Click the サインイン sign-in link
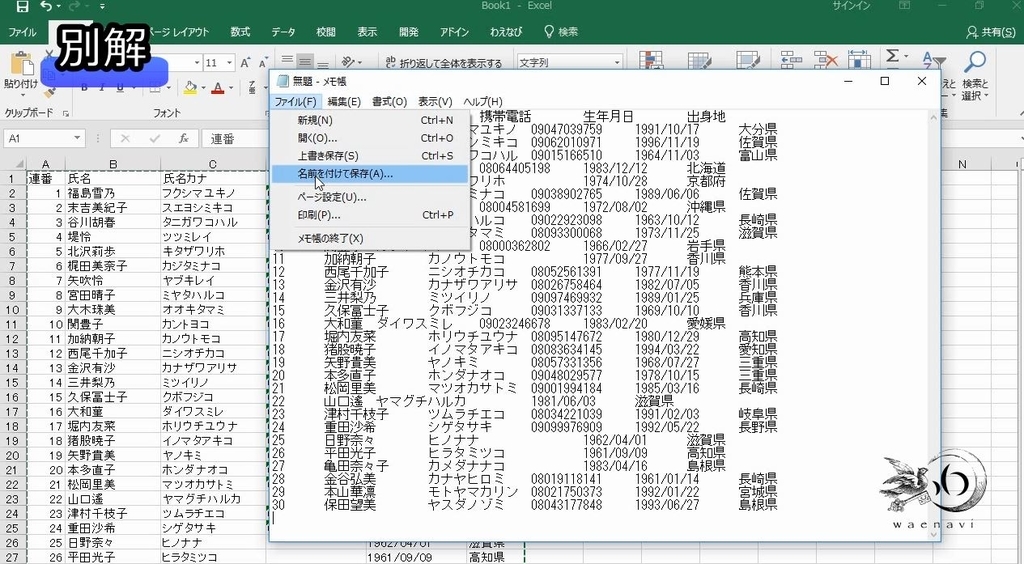Viewport: 1024px width, 564px height. click(x=852, y=6)
